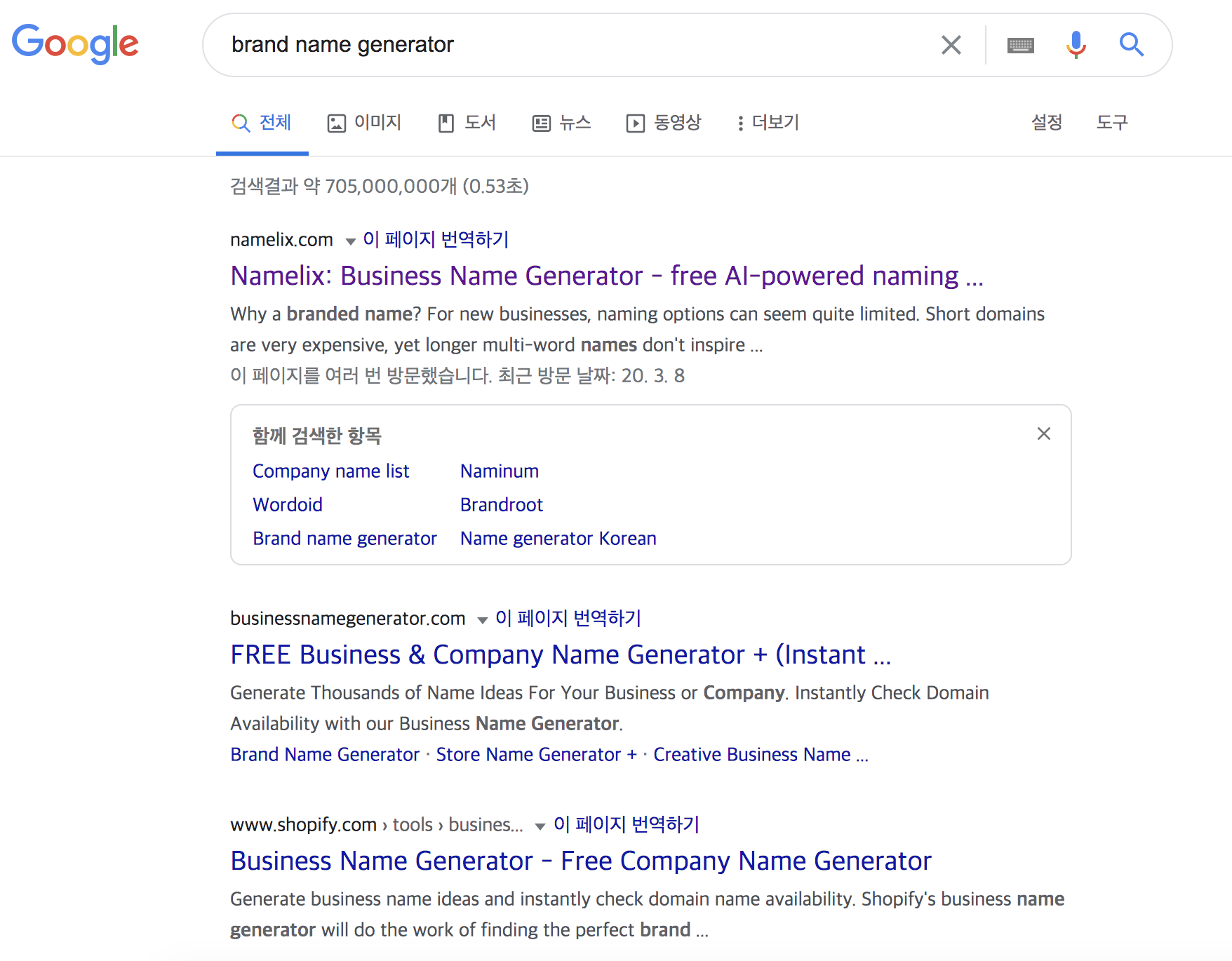Clear the search box with the X icon
Viewport: 1232px width, 961px height.
(951, 45)
